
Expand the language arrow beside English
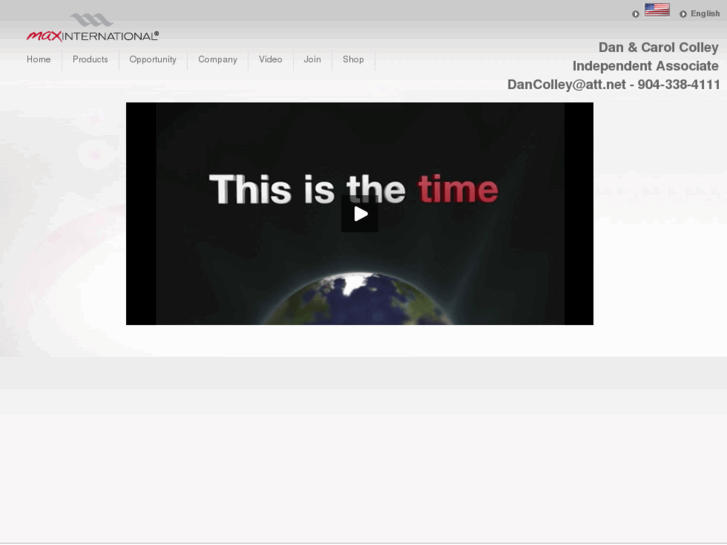pos(683,14)
